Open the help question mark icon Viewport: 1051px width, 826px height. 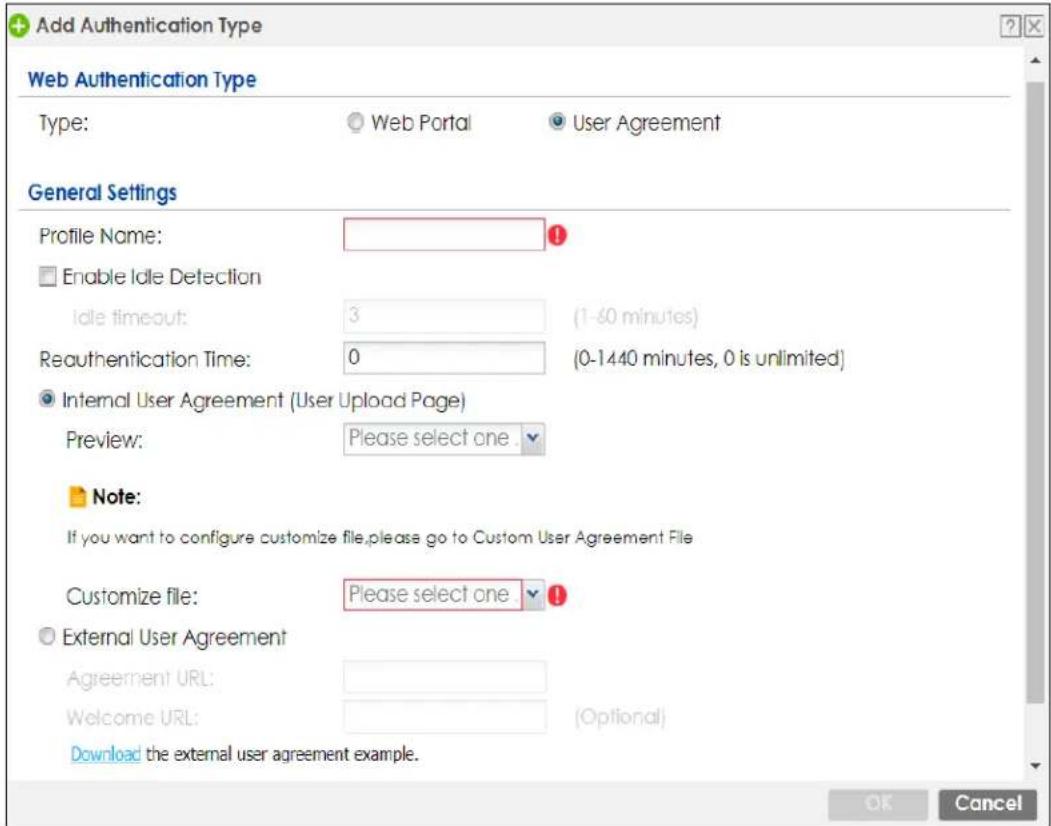(x=1010, y=26)
